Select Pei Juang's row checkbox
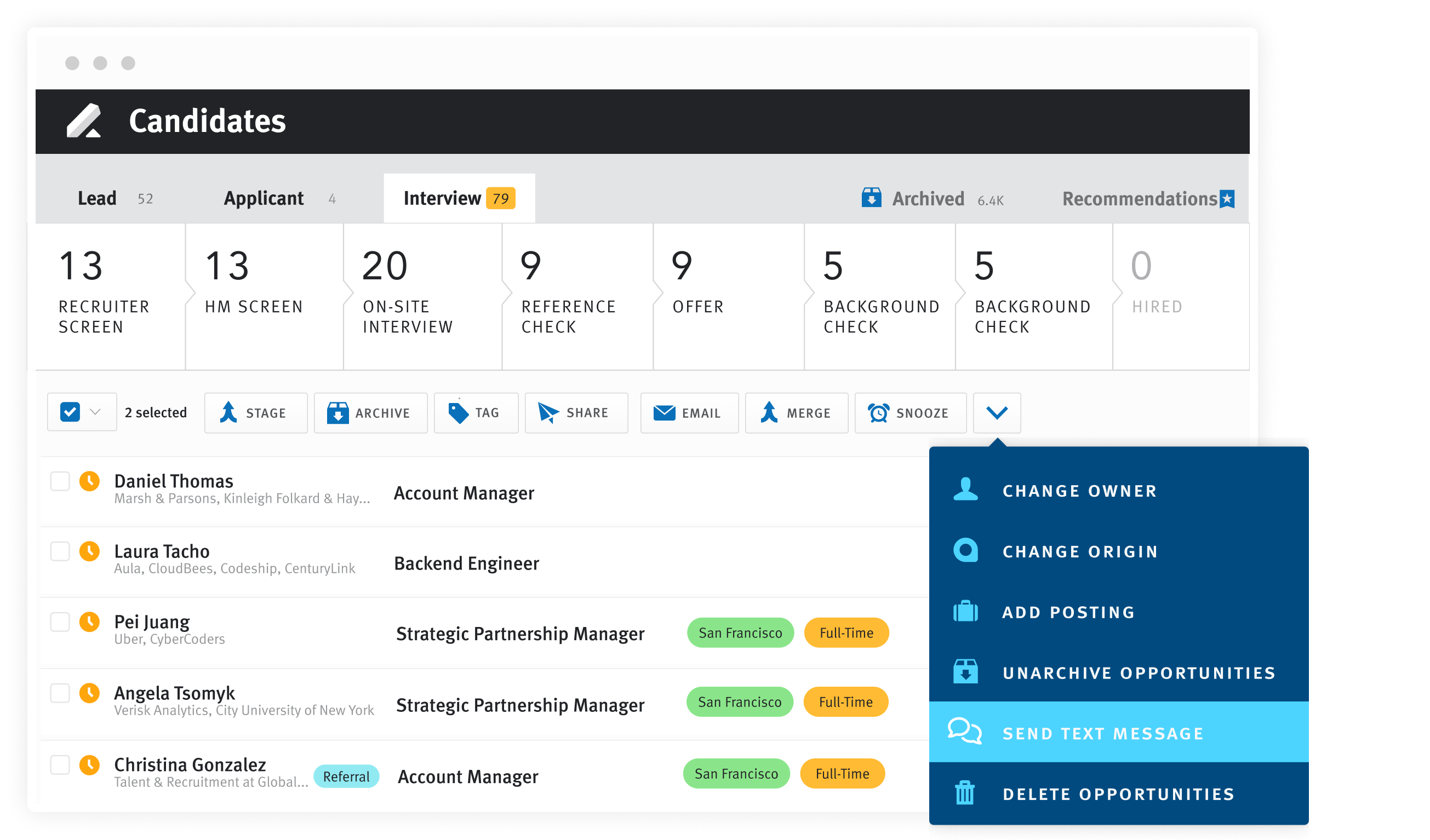 click(x=60, y=622)
